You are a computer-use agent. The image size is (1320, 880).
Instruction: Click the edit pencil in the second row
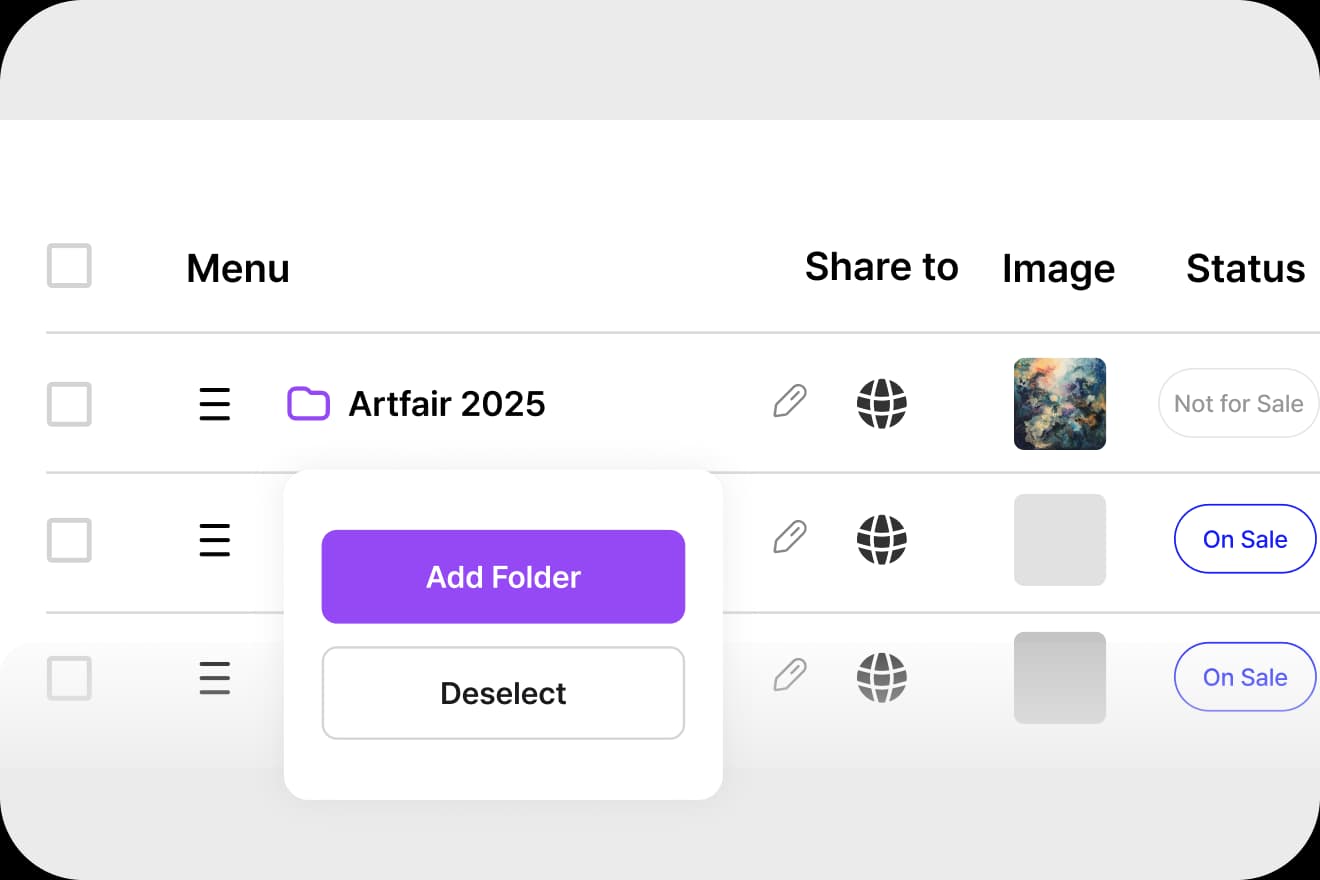coord(790,538)
